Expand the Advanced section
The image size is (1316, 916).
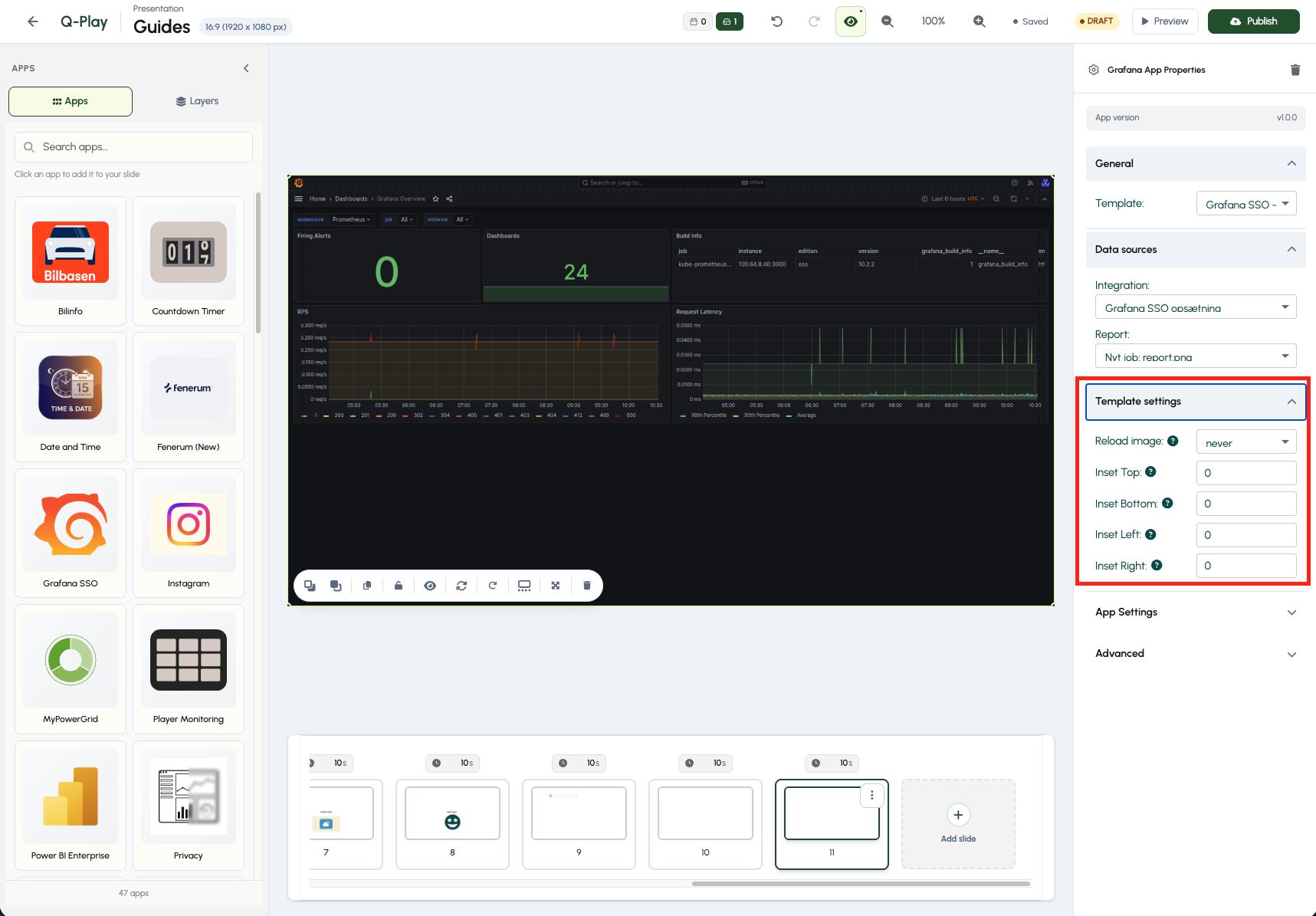[x=1196, y=654]
